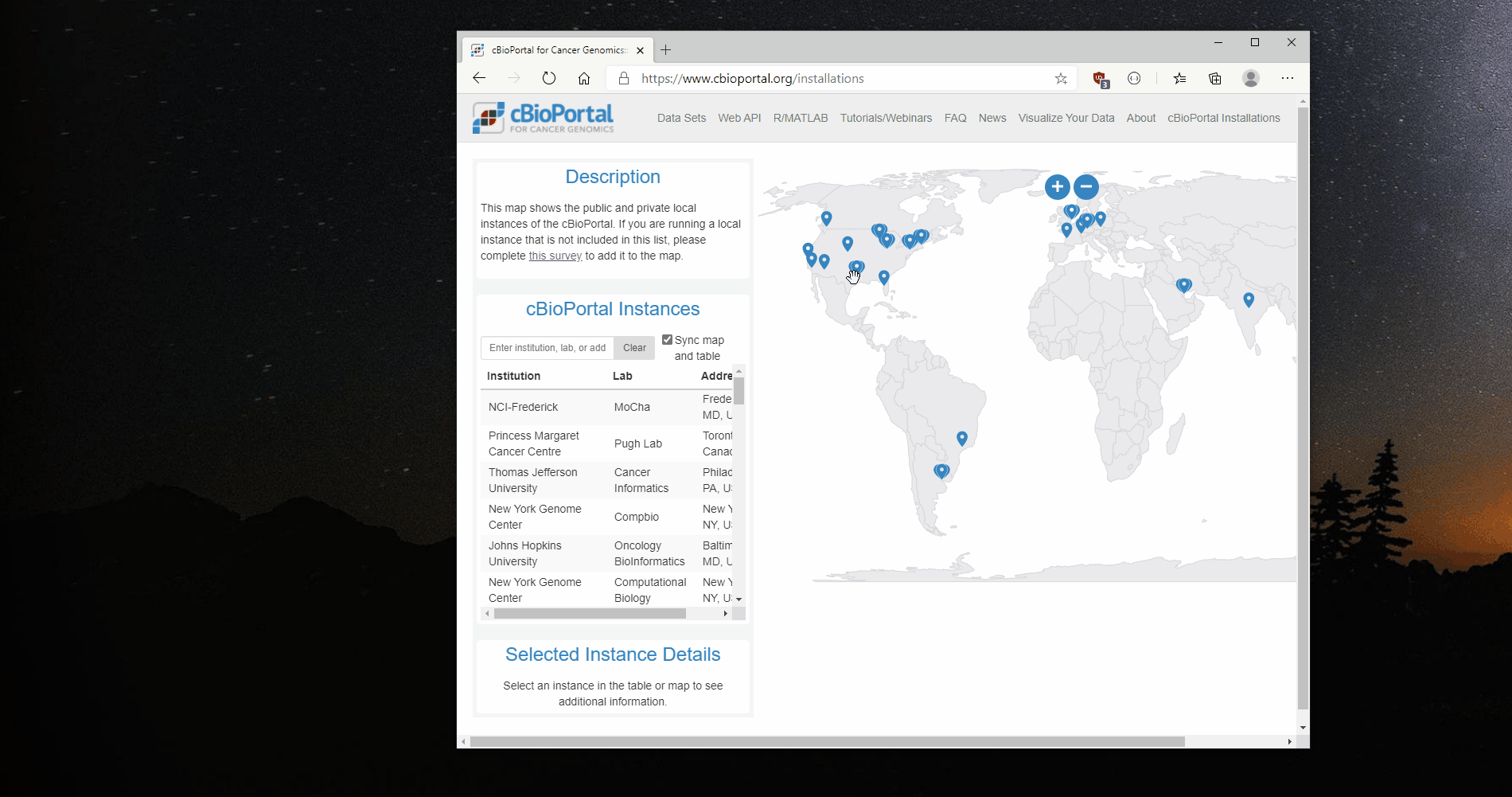Open browser settings and more menu
The height and width of the screenshot is (797, 1512).
1288,78
